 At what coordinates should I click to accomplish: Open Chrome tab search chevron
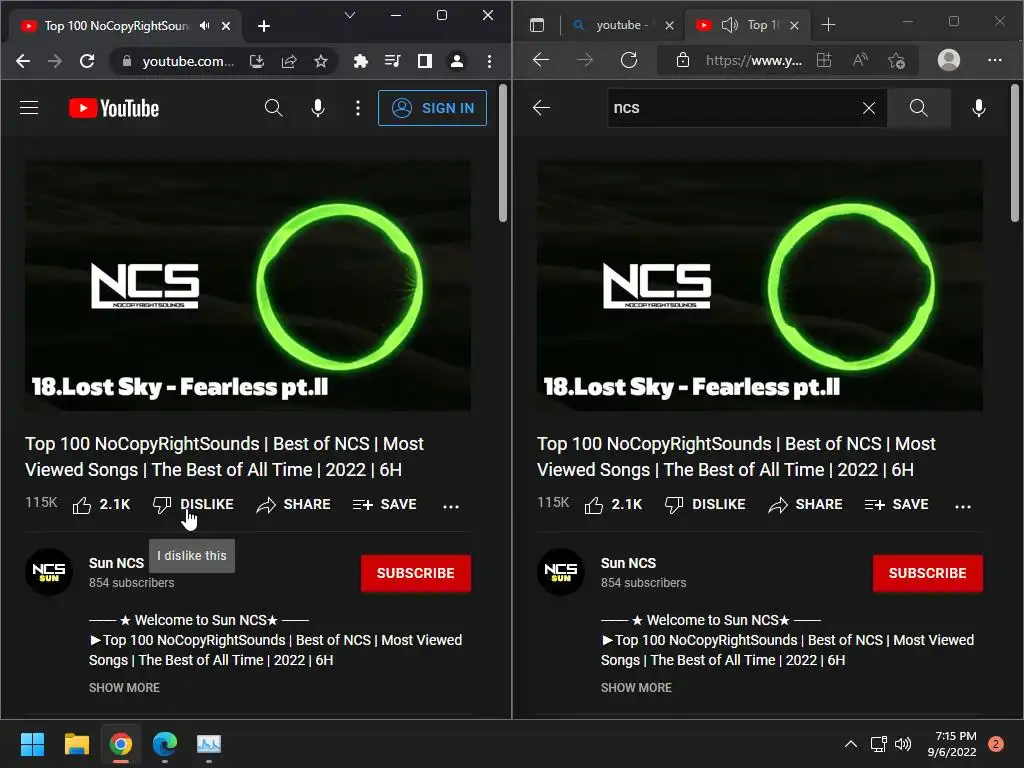coord(350,15)
